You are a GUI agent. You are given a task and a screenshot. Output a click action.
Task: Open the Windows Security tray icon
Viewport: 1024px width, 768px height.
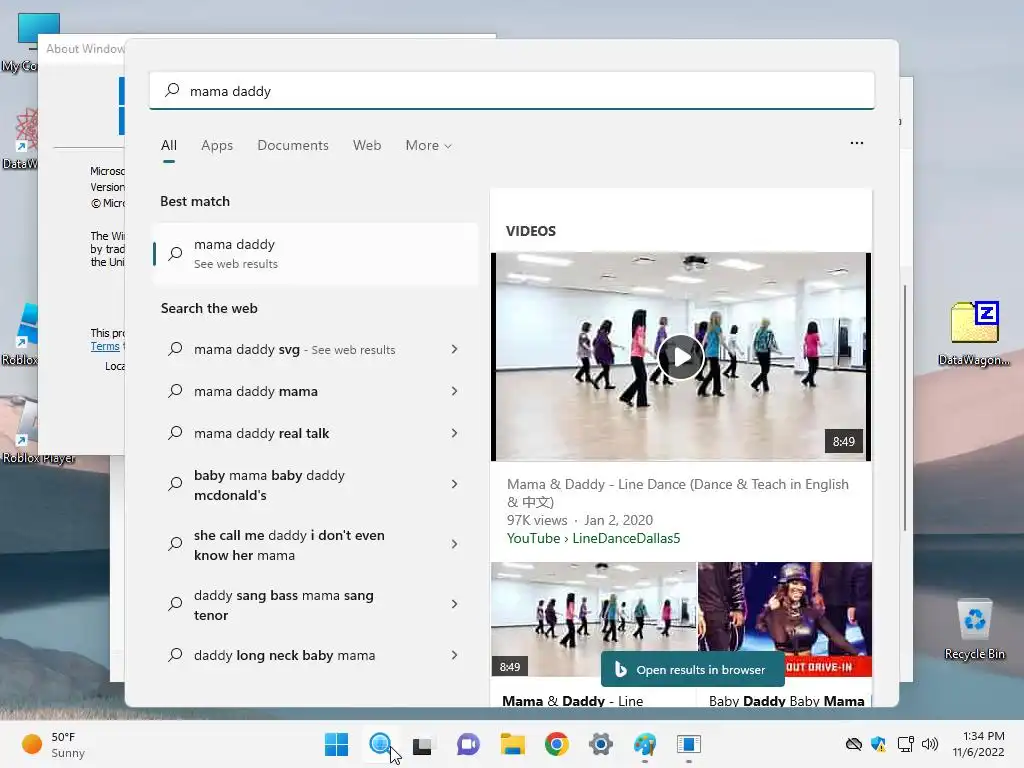[878, 744]
